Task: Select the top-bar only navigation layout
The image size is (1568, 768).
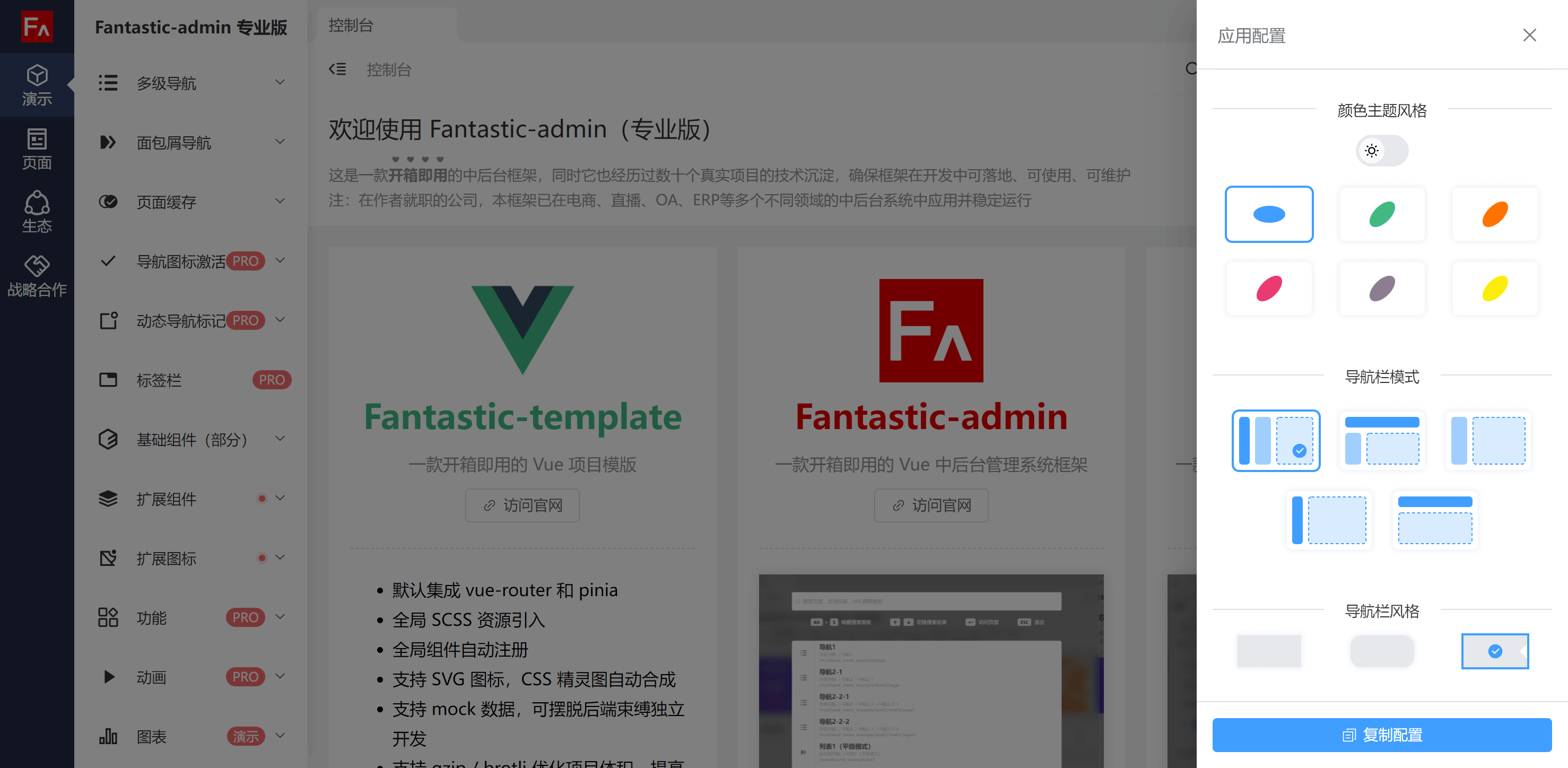Action: [x=1435, y=520]
